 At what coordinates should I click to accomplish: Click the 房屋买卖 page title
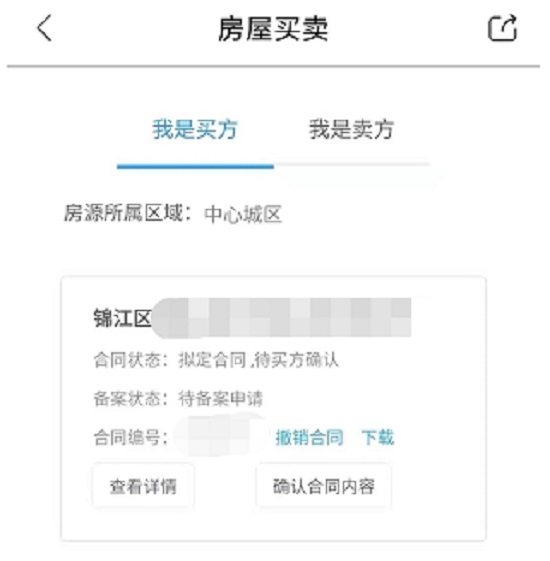coord(273,29)
